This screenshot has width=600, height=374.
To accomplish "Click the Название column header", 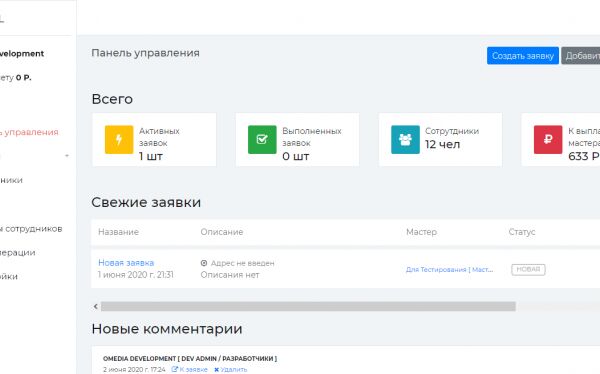I will coord(118,232).
